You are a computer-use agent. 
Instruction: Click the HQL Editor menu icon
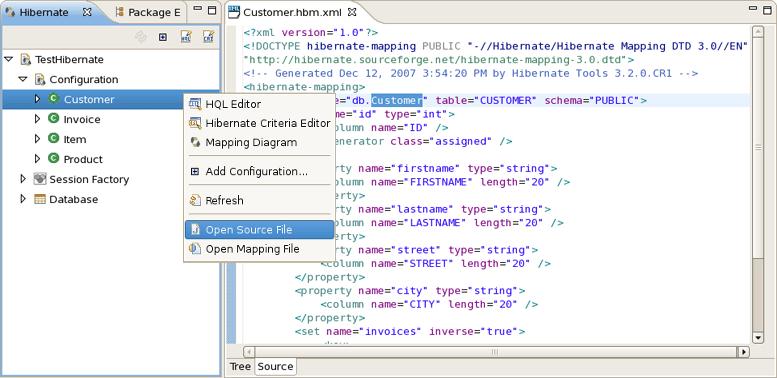(x=195, y=104)
